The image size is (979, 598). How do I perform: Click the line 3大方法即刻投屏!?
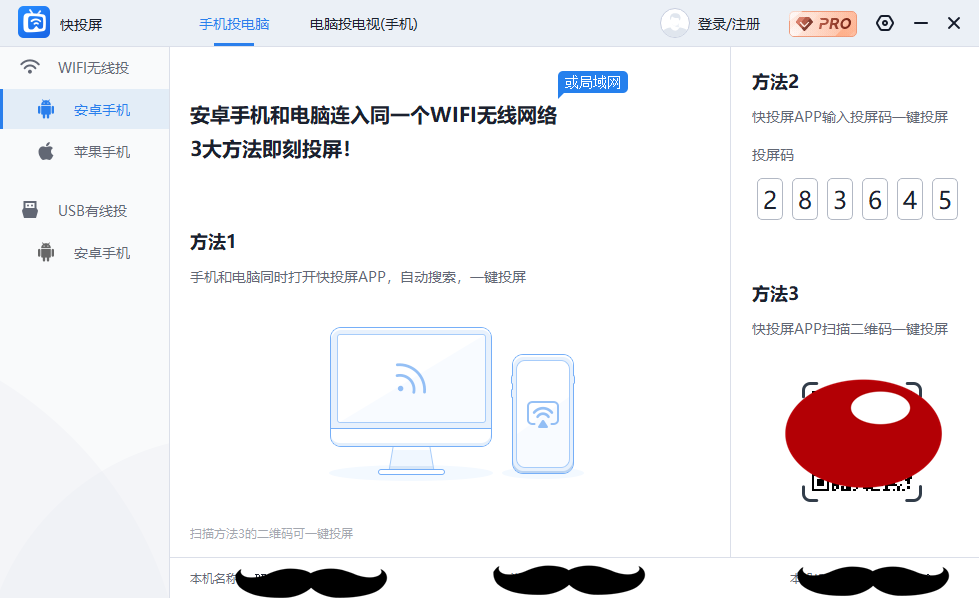pyautogui.click(x=270, y=149)
